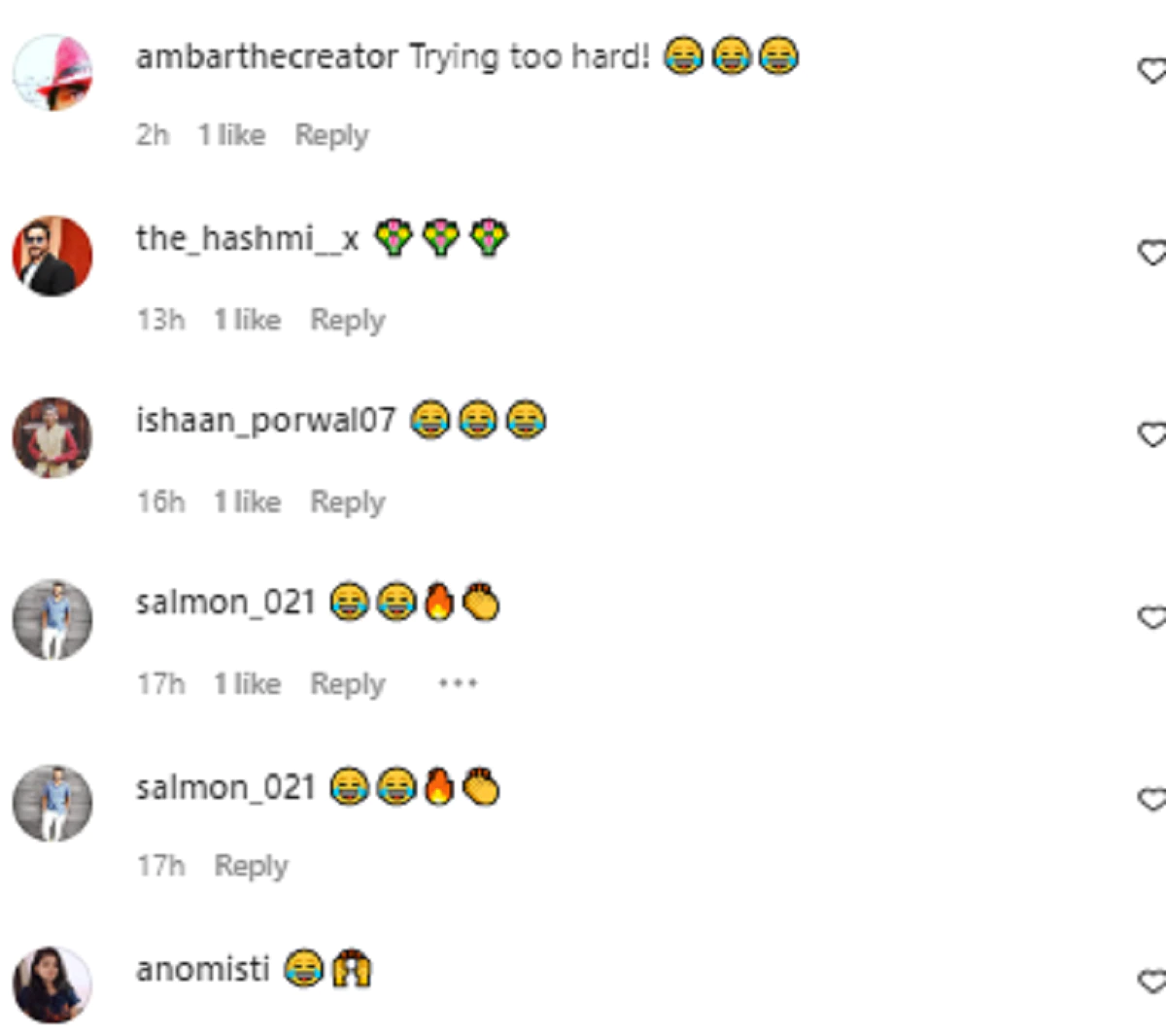Reply to the_hashmi__x's flower comment
This screenshot has width=1166, height=1036.
tap(347, 320)
